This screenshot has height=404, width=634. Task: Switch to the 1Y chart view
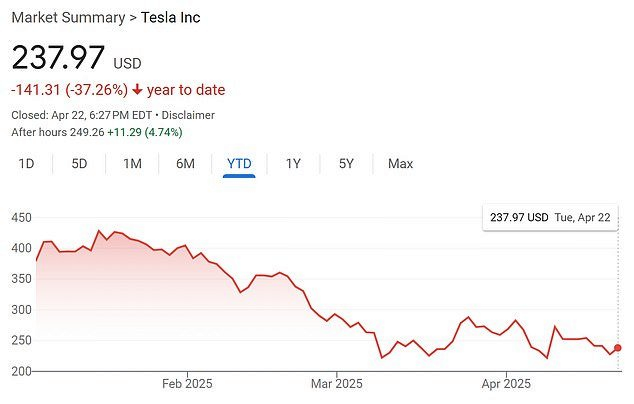pyautogui.click(x=293, y=163)
